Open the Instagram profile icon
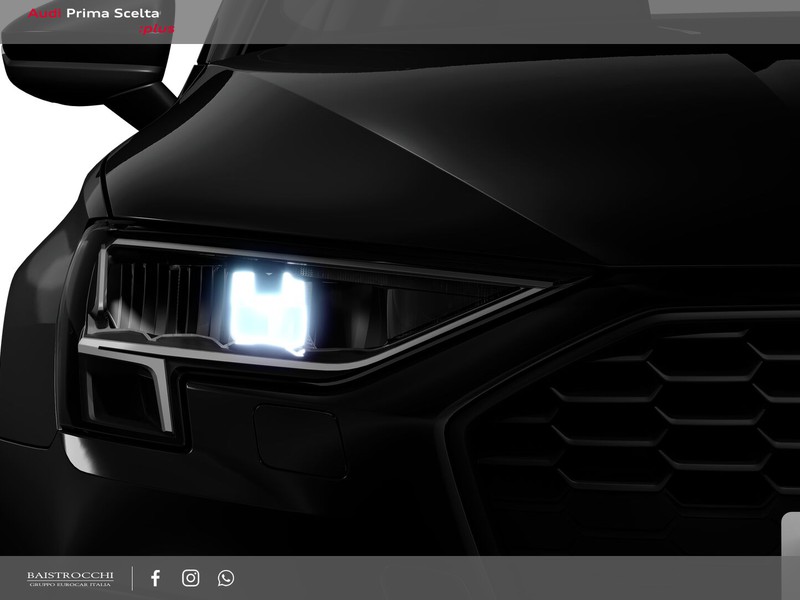This screenshot has width=800, height=600. coord(190,578)
